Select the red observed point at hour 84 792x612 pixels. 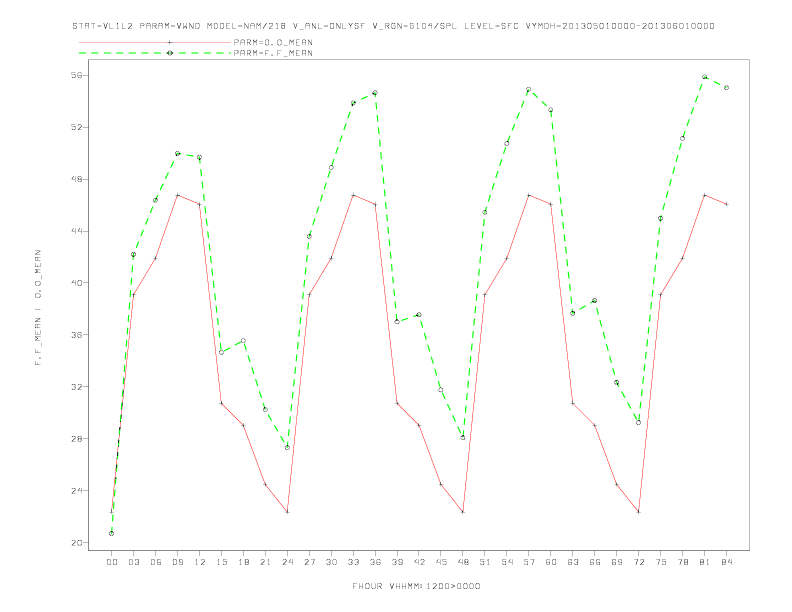pos(726,204)
